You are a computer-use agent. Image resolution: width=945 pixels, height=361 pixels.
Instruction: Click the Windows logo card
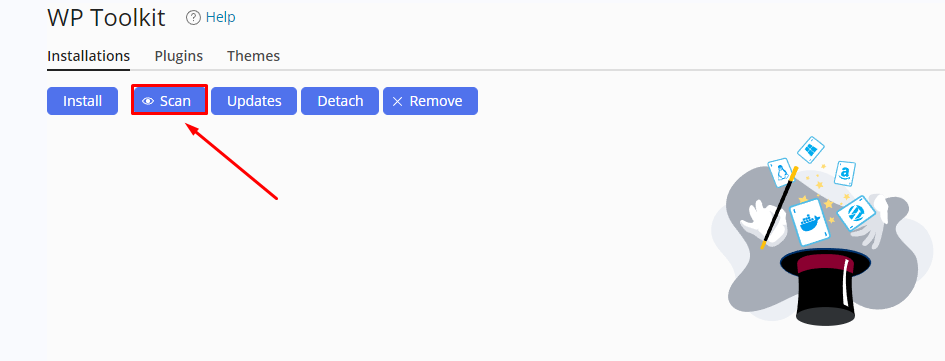point(811,150)
